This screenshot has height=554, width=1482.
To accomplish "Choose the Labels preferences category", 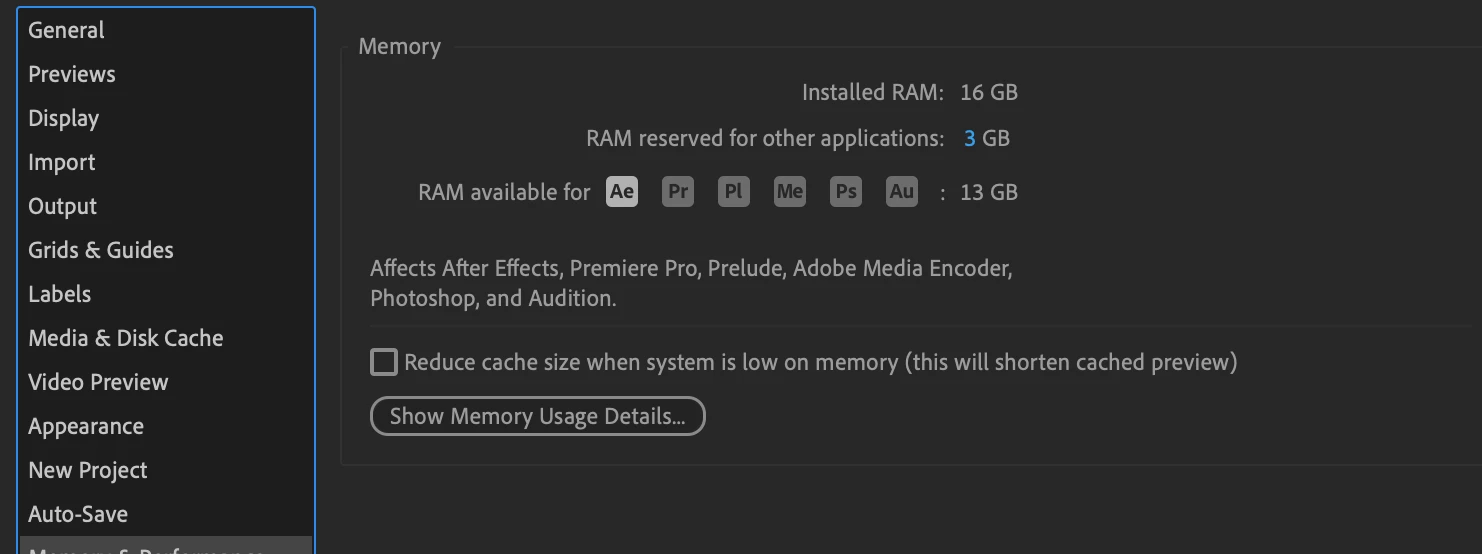I will (60, 294).
